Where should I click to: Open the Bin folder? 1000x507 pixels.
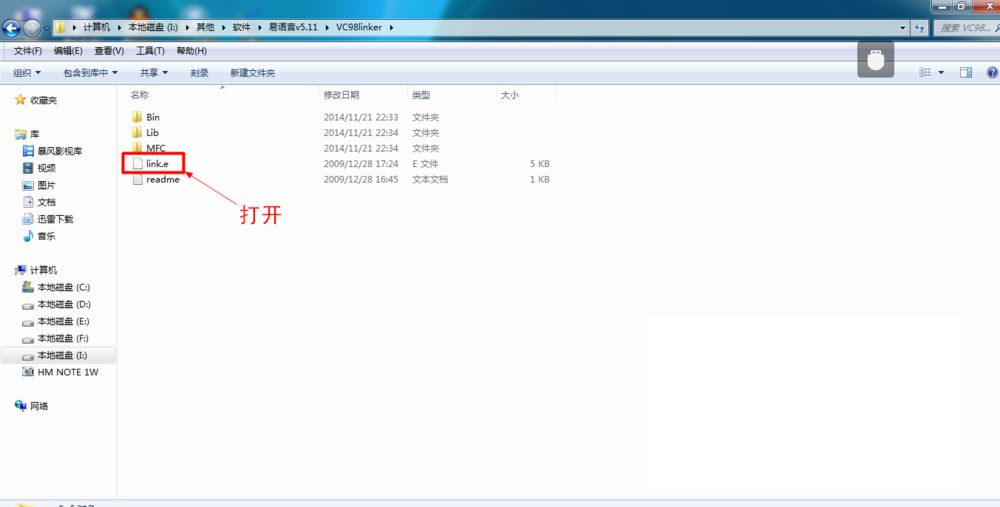click(x=152, y=117)
